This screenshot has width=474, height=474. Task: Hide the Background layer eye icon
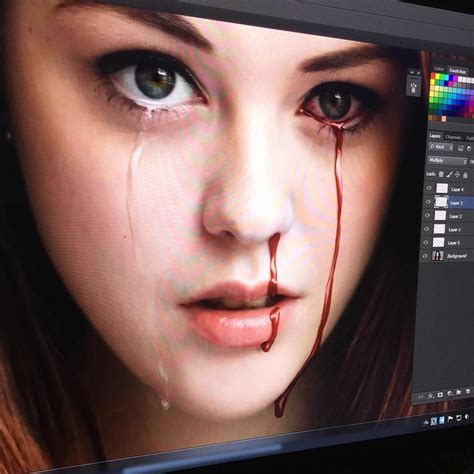pos(425,256)
